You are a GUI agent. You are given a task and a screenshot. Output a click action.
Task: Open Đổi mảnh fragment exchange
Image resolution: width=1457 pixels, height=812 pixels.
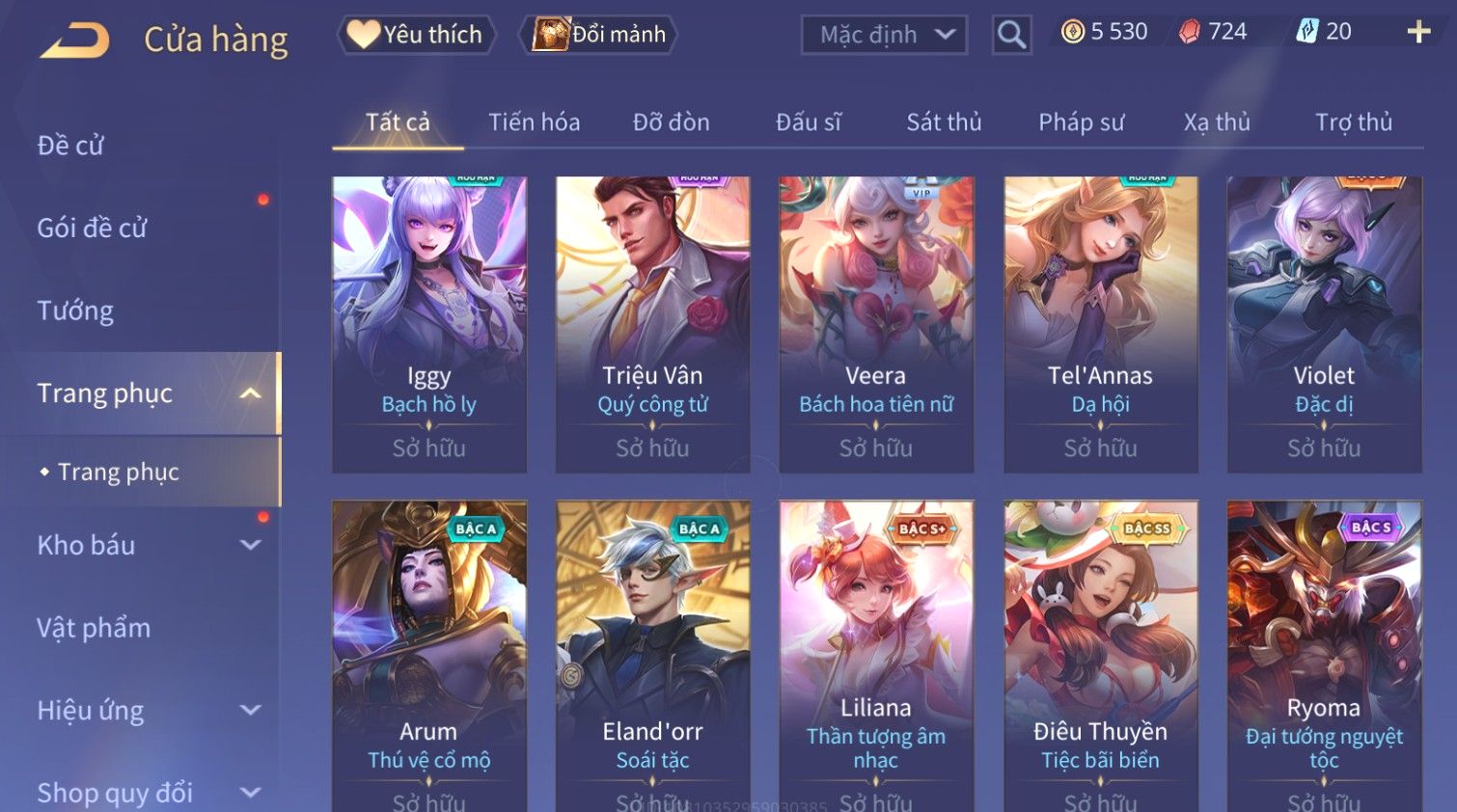point(598,35)
